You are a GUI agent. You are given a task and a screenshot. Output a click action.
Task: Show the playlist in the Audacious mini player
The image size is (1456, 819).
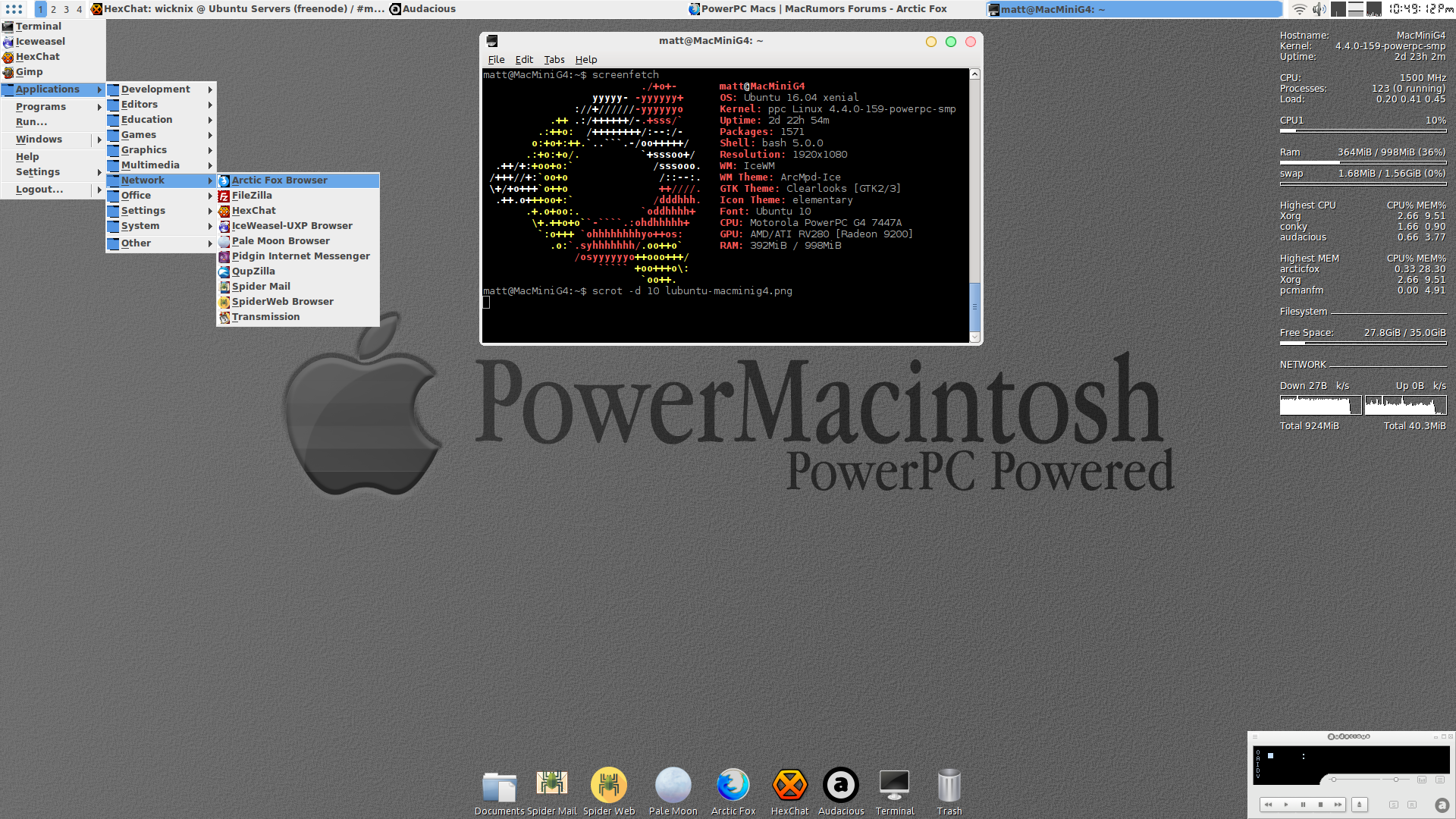pyautogui.click(x=1440, y=780)
